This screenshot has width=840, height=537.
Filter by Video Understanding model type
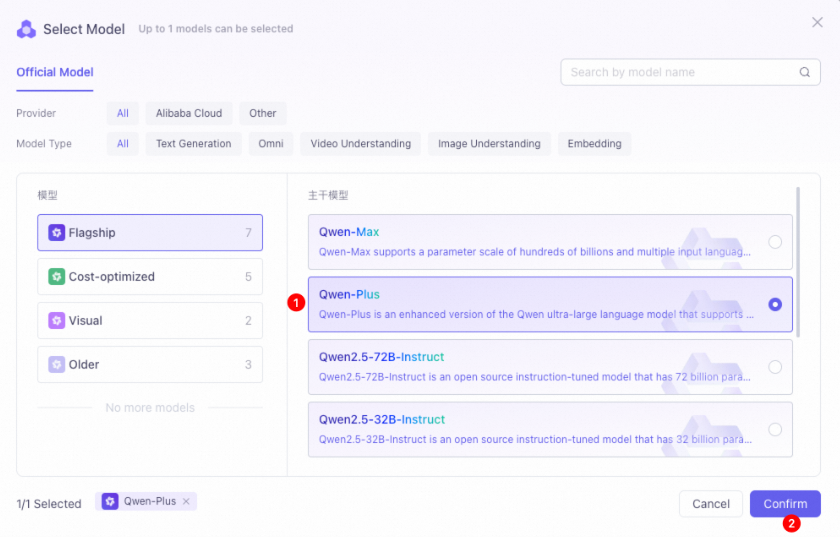pyautogui.click(x=361, y=144)
